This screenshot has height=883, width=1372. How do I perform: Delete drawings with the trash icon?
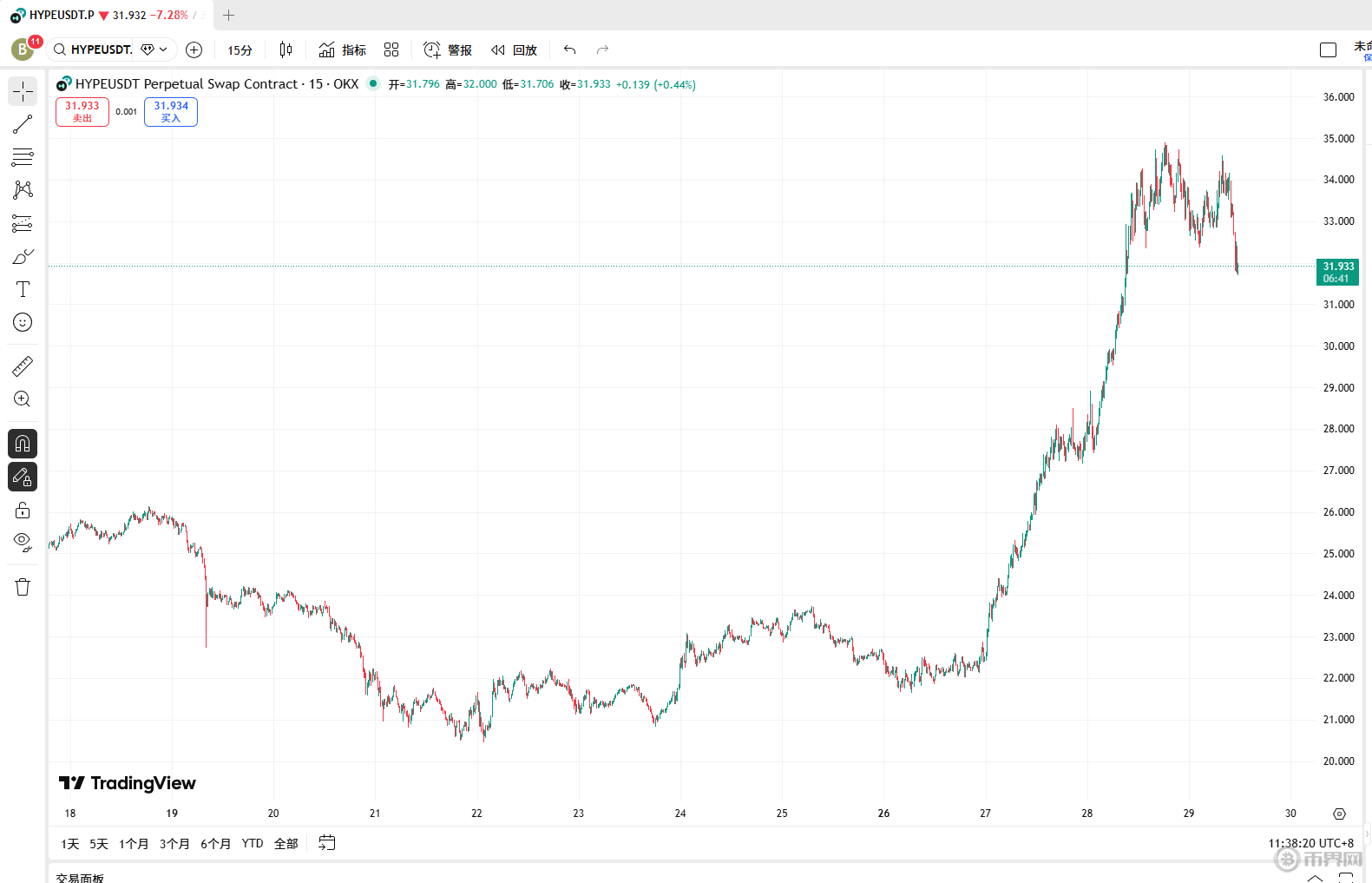(x=23, y=587)
